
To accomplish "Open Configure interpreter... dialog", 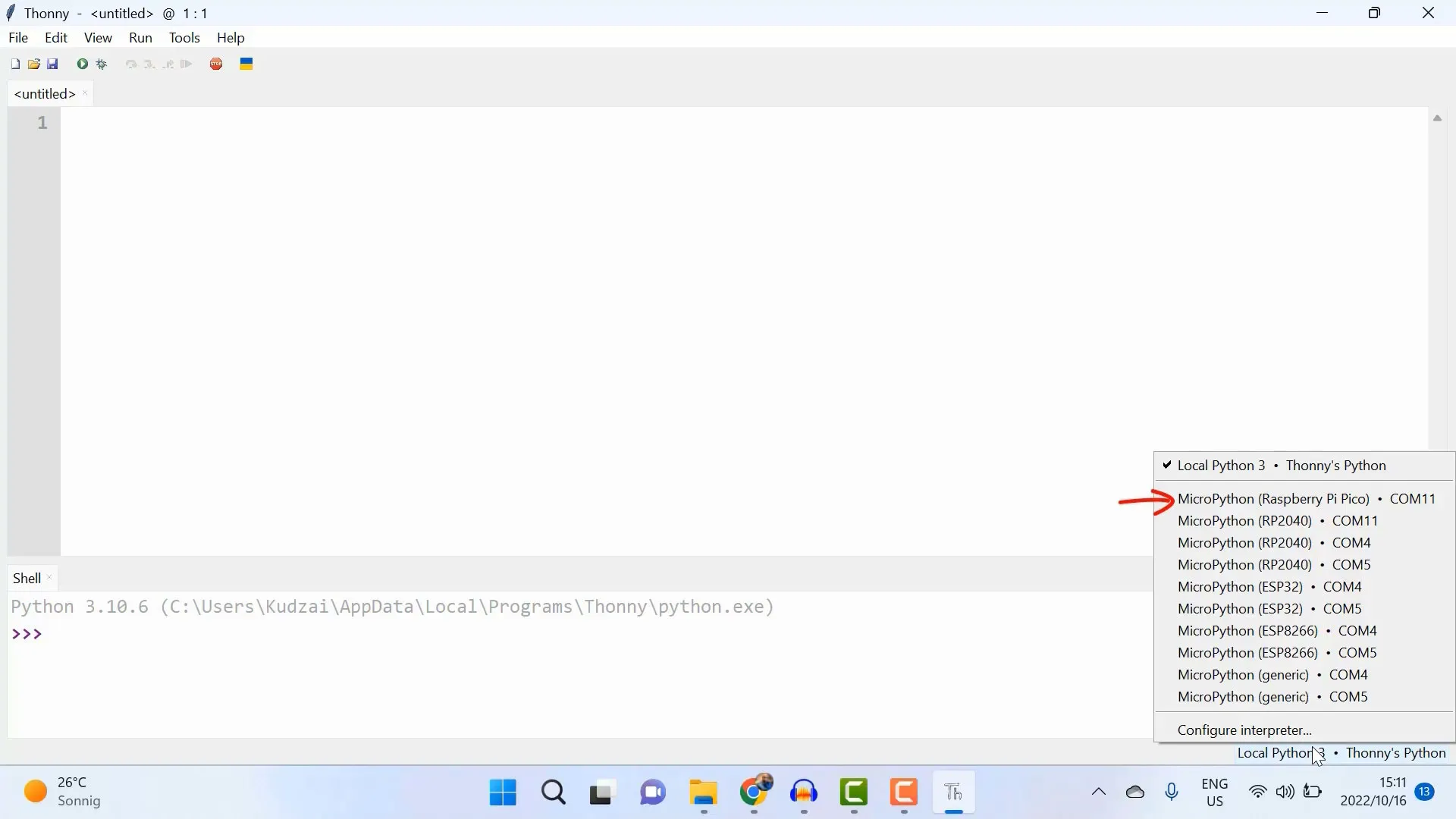I will pyautogui.click(x=1304, y=730).
